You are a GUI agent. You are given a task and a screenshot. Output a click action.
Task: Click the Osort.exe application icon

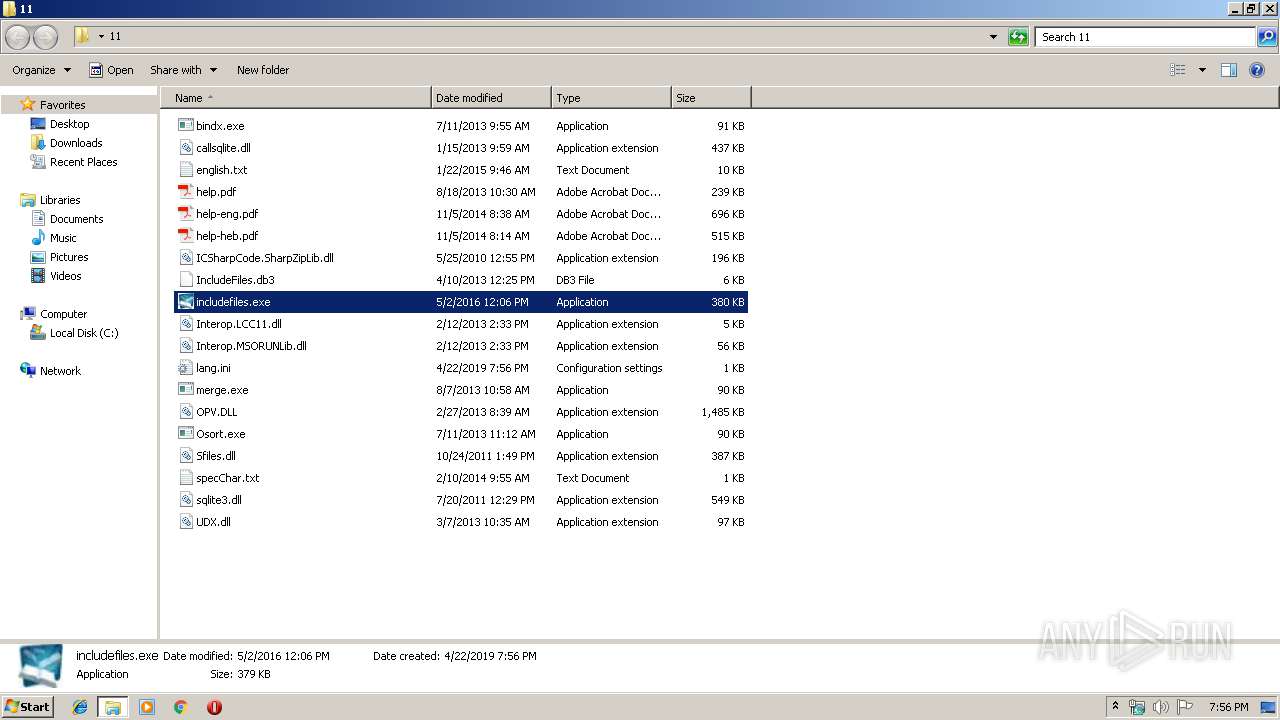[x=185, y=434]
